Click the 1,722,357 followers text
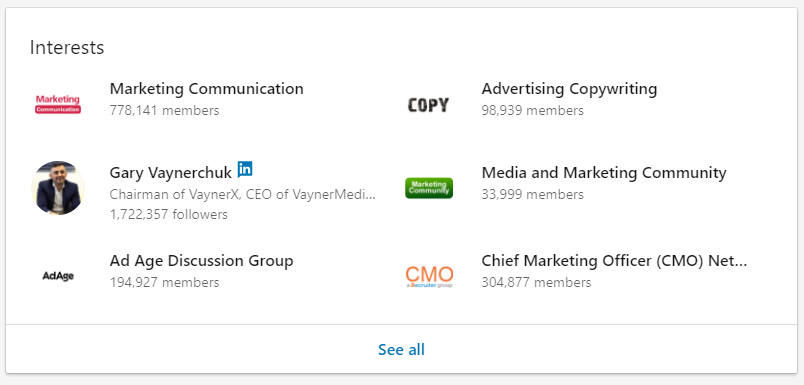This screenshot has height=385, width=804. pos(169,214)
